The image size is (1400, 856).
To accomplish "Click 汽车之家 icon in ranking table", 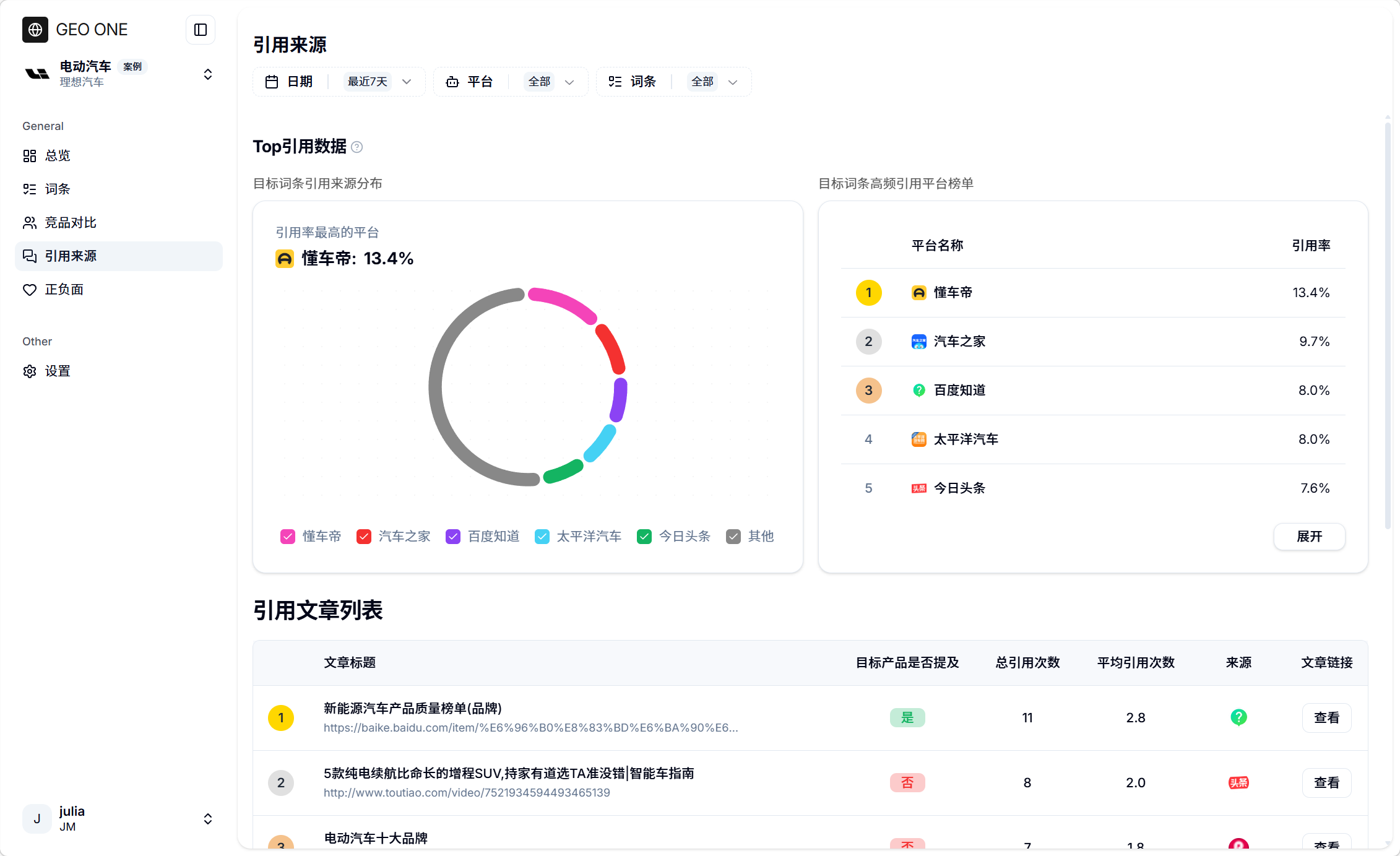I will 918,342.
